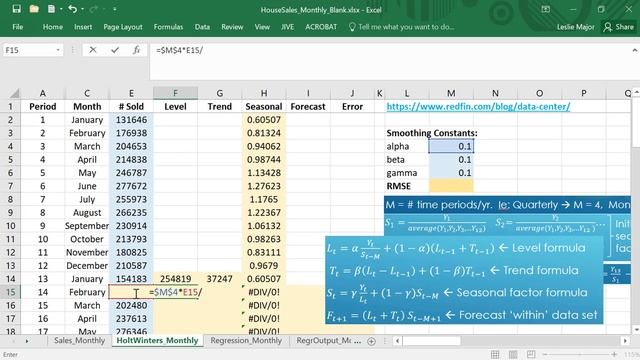Viewport: 640px width, 360px height.
Task: Switch to Normal view icon in status bar
Action: 495,354
